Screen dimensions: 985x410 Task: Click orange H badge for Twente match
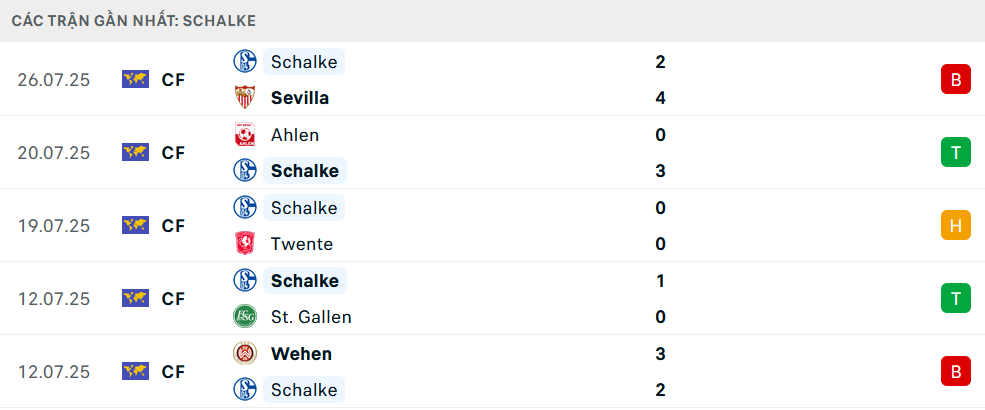pos(955,225)
